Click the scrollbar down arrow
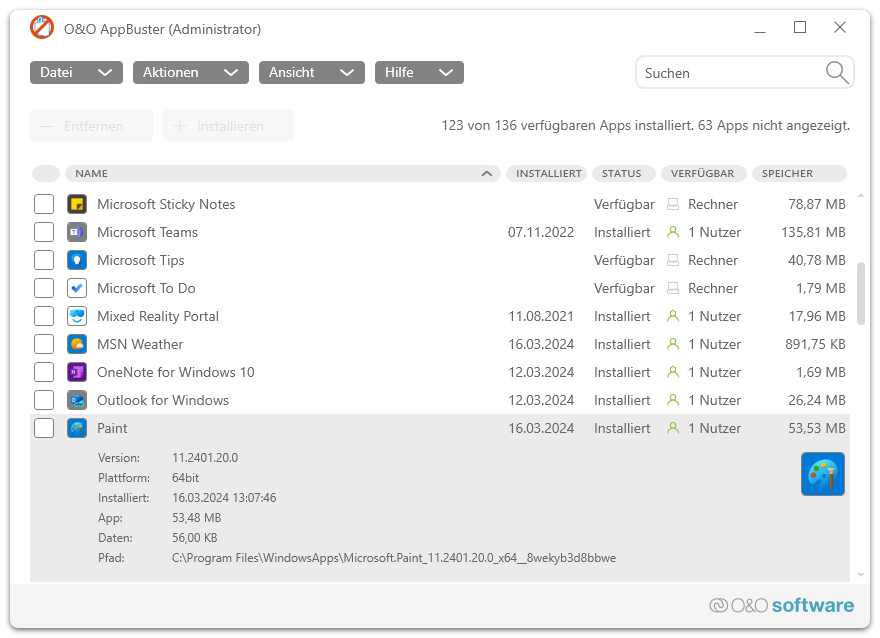880x638 pixels. (861, 575)
